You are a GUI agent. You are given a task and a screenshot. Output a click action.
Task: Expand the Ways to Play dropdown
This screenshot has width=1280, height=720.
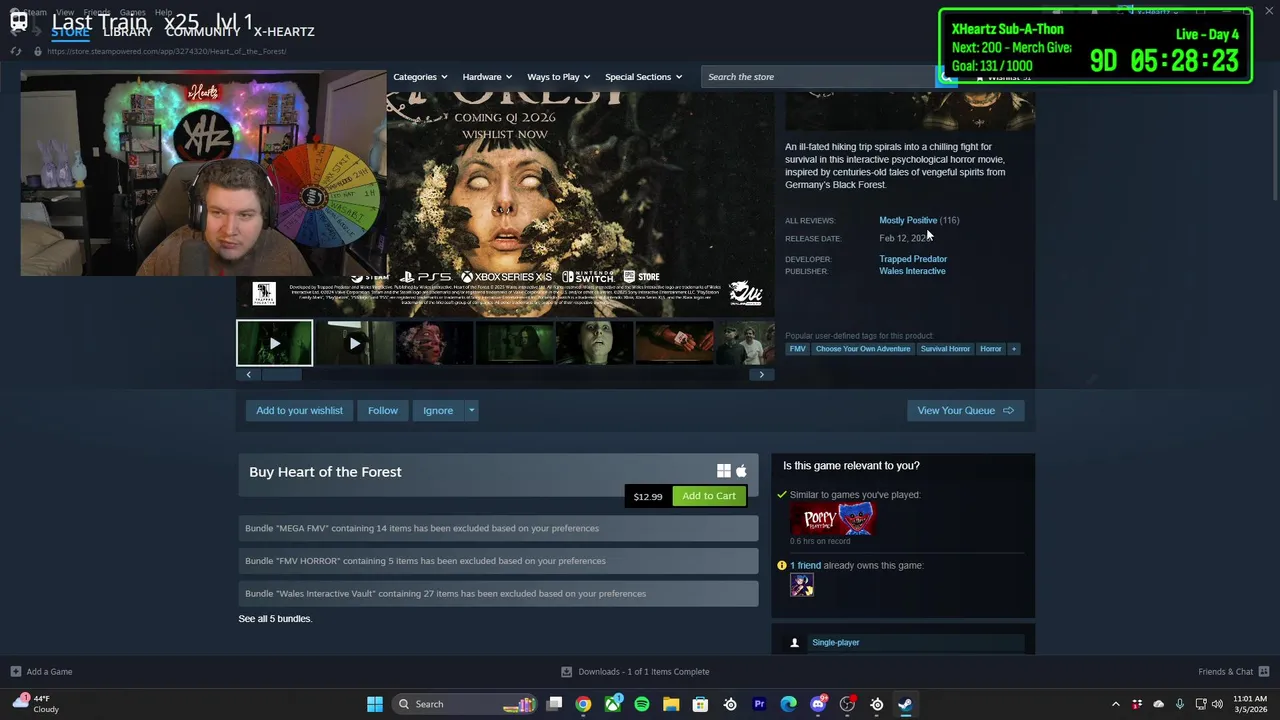point(558,77)
